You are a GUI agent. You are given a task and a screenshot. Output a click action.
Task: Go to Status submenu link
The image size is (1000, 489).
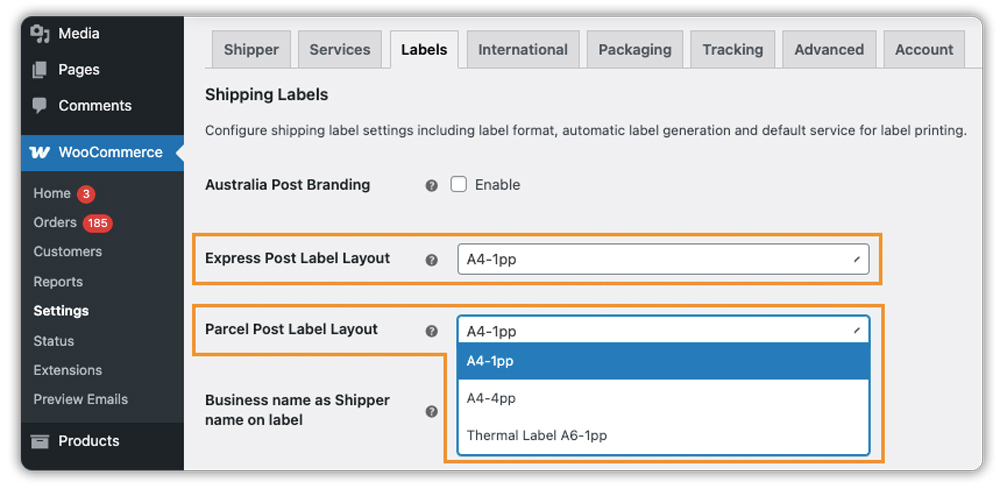click(x=54, y=341)
